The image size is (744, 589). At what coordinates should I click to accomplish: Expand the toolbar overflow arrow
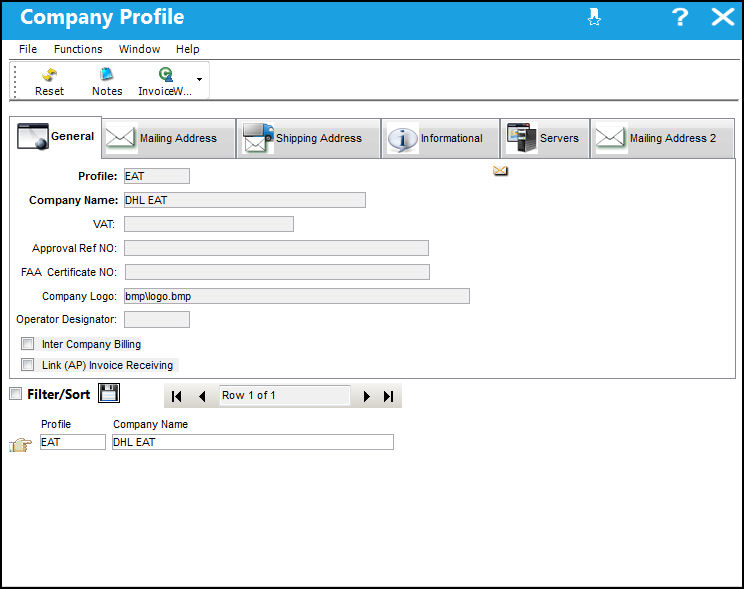[200, 79]
